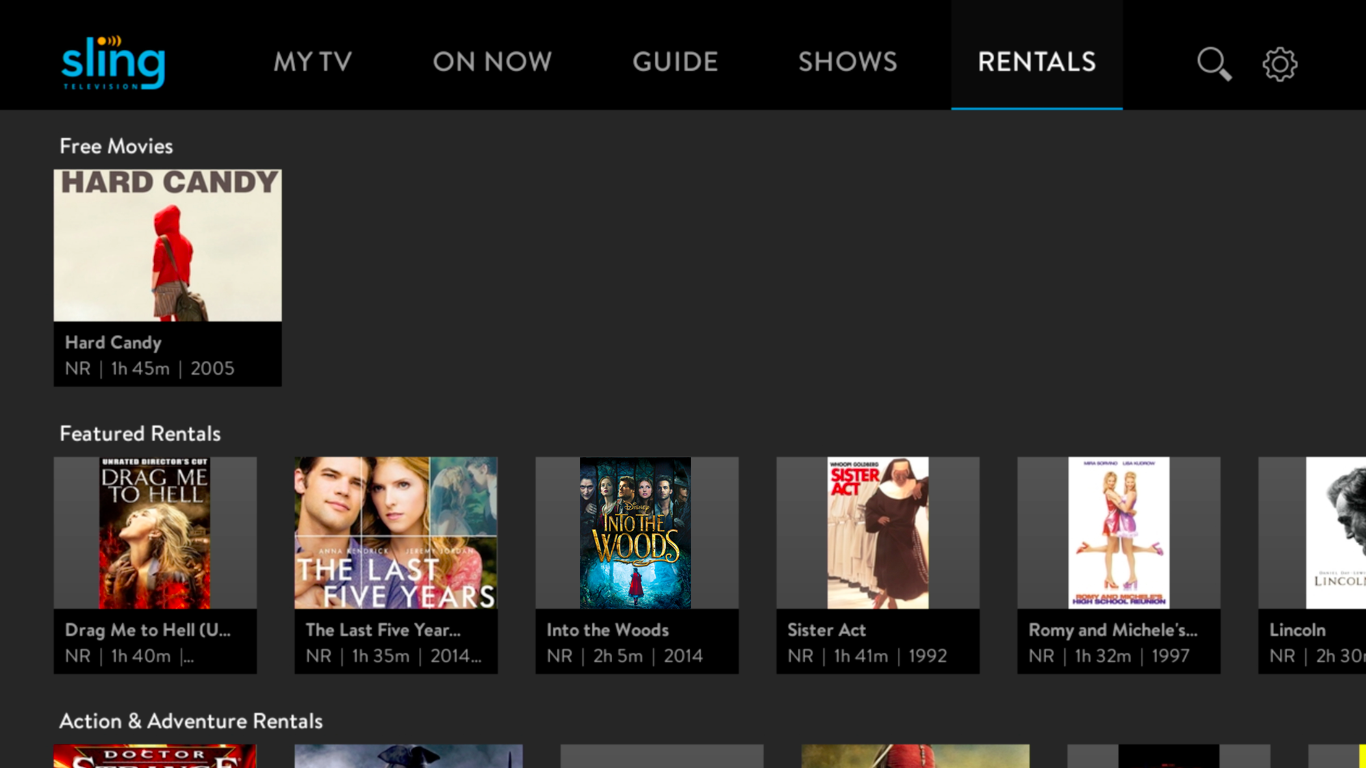The image size is (1366, 768).
Task: Click the Featured Rentals section heading
Action: 140,434
